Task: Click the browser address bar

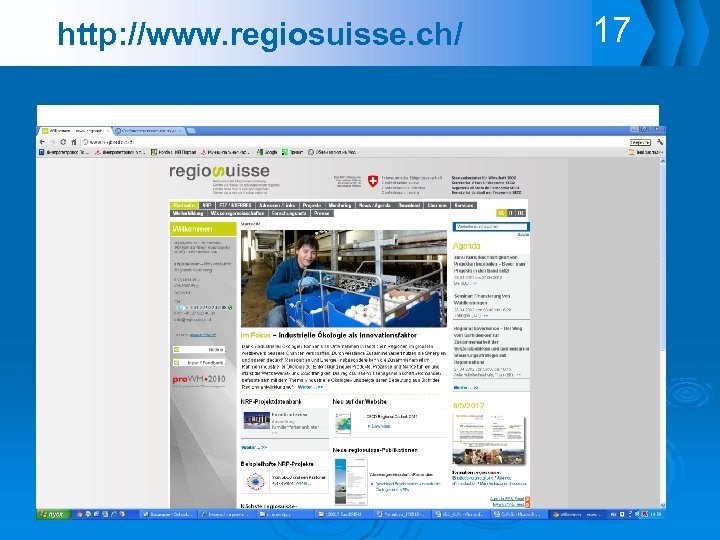Action: coord(354,142)
